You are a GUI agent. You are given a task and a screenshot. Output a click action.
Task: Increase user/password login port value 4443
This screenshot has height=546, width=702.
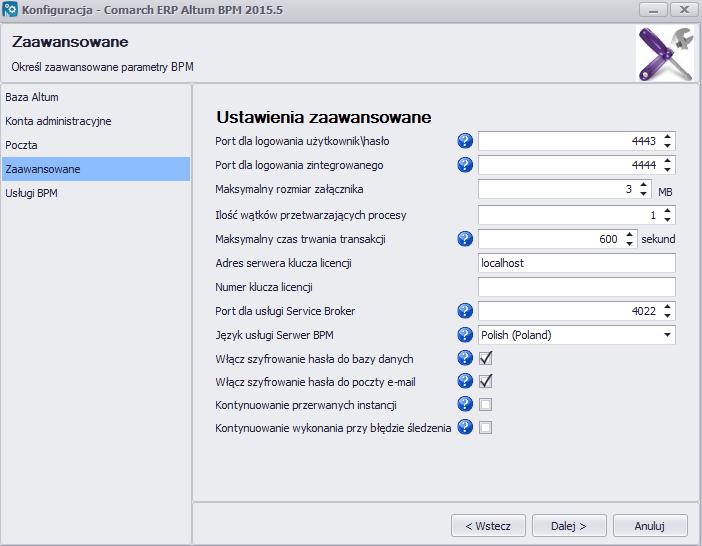[667, 136]
